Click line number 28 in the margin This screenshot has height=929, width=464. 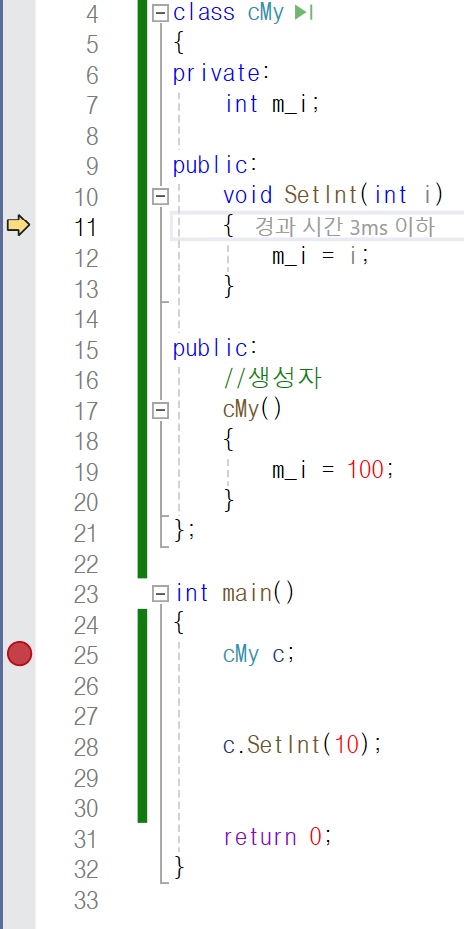[x=86, y=748]
